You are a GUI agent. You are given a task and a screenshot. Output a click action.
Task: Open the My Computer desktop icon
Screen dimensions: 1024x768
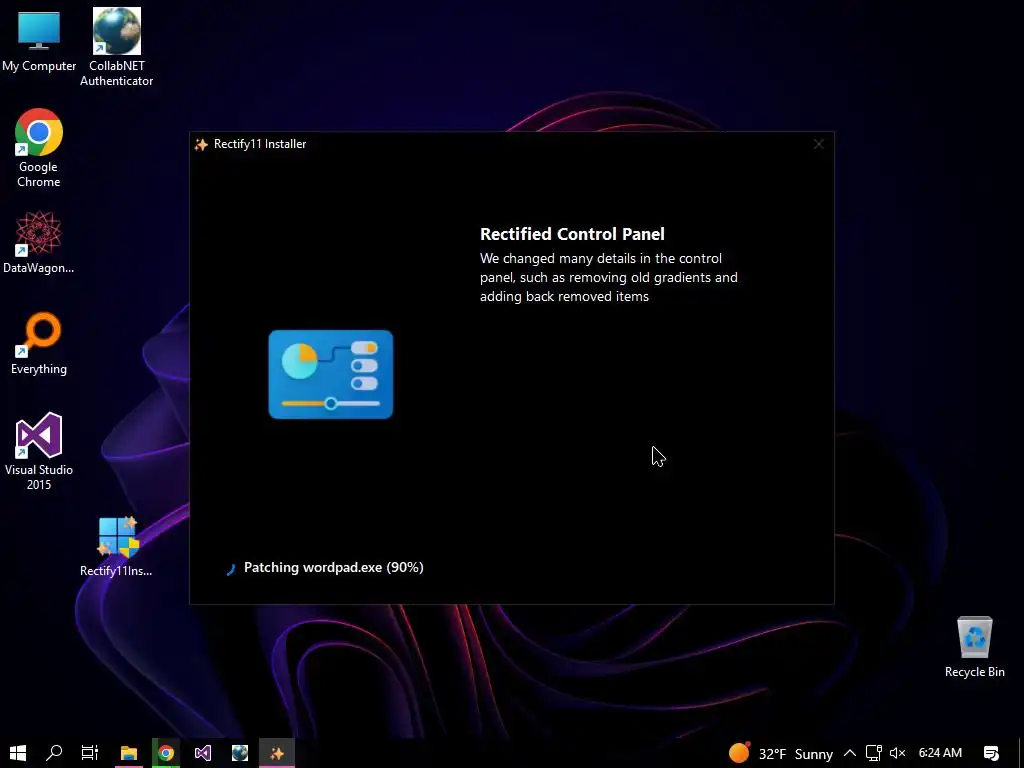39,40
